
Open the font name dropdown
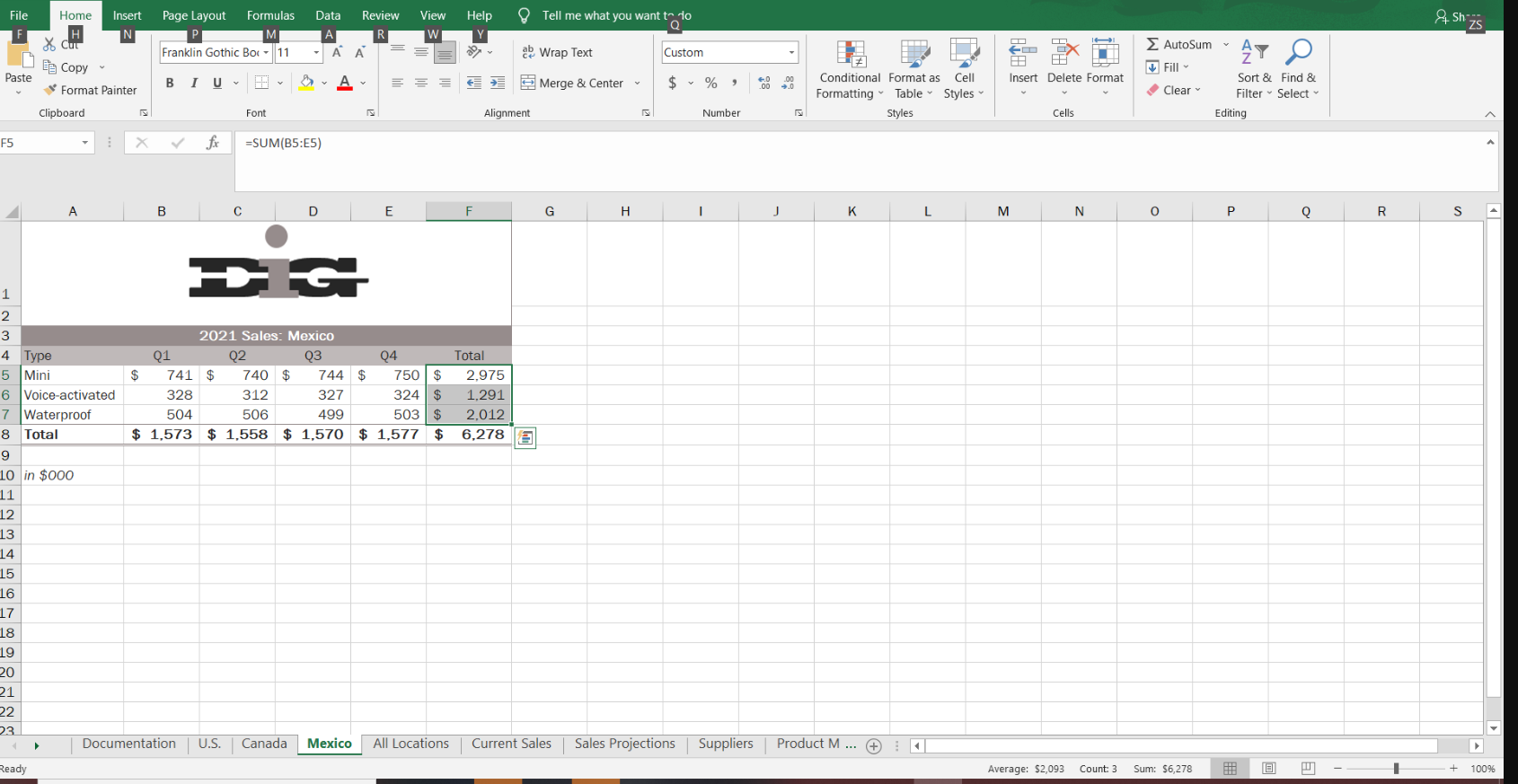pos(266,53)
